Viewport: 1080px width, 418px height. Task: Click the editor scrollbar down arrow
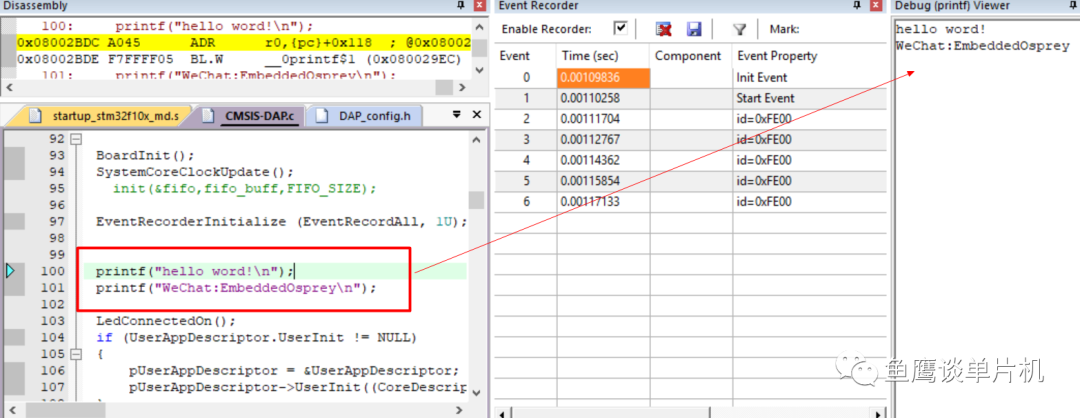[477, 391]
